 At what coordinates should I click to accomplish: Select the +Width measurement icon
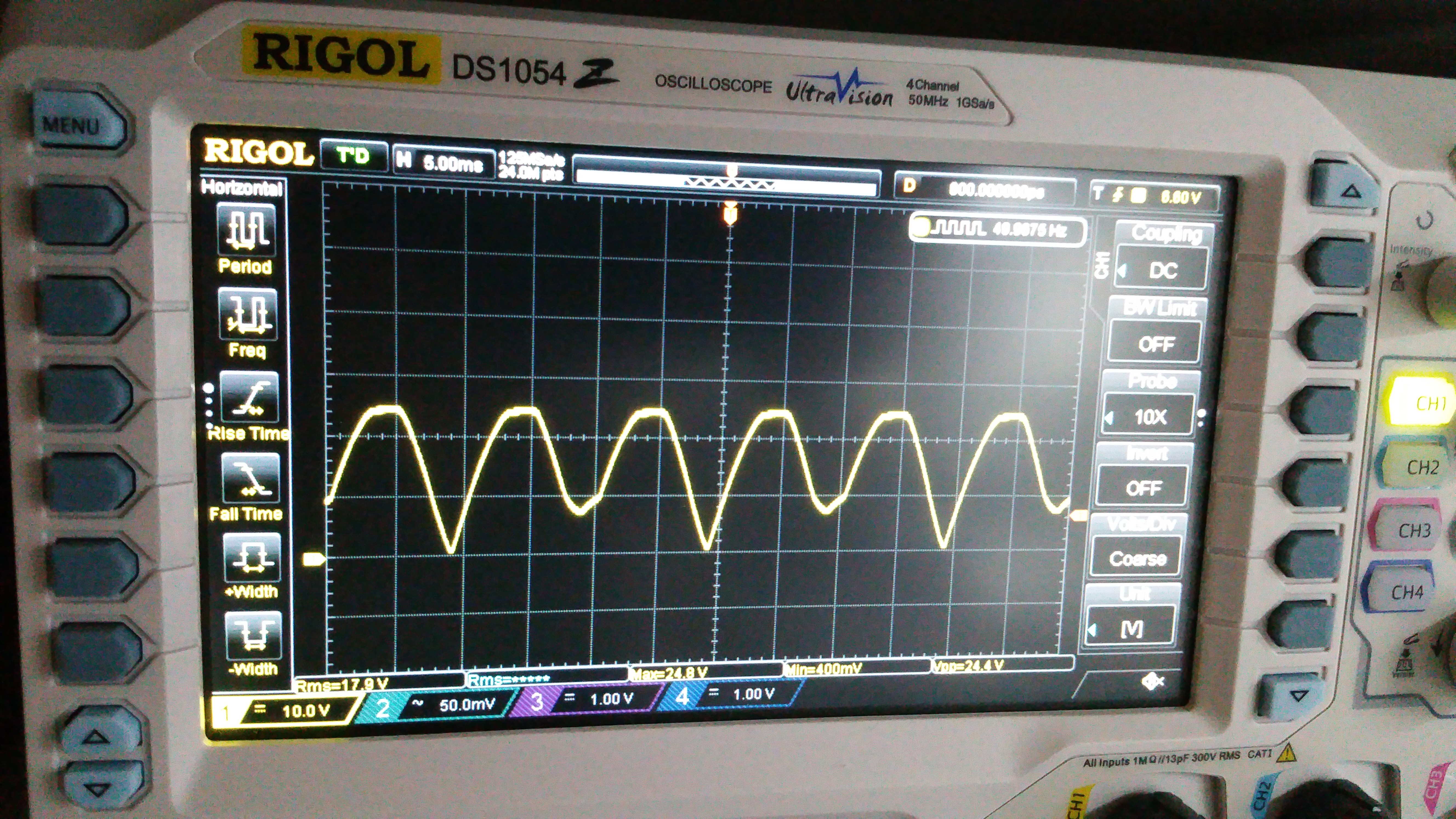252,558
